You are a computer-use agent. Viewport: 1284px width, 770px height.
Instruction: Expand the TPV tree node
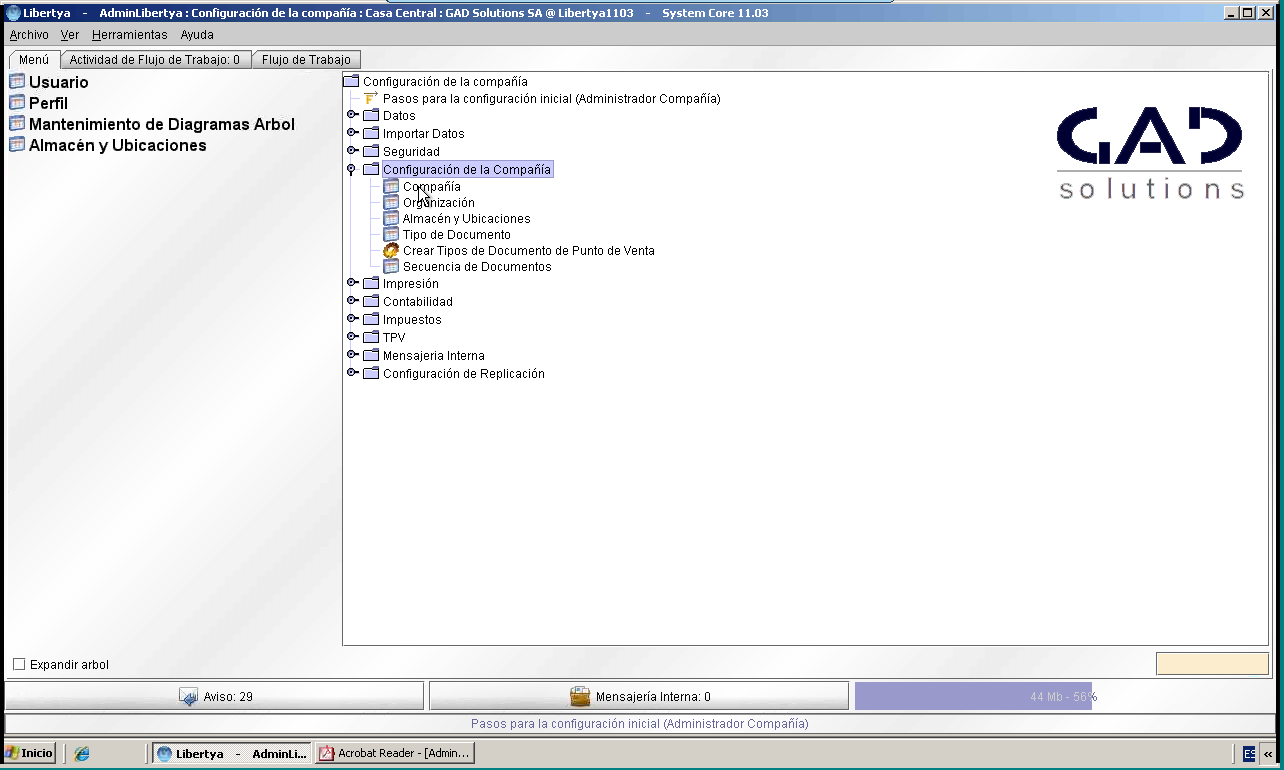point(352,336)
